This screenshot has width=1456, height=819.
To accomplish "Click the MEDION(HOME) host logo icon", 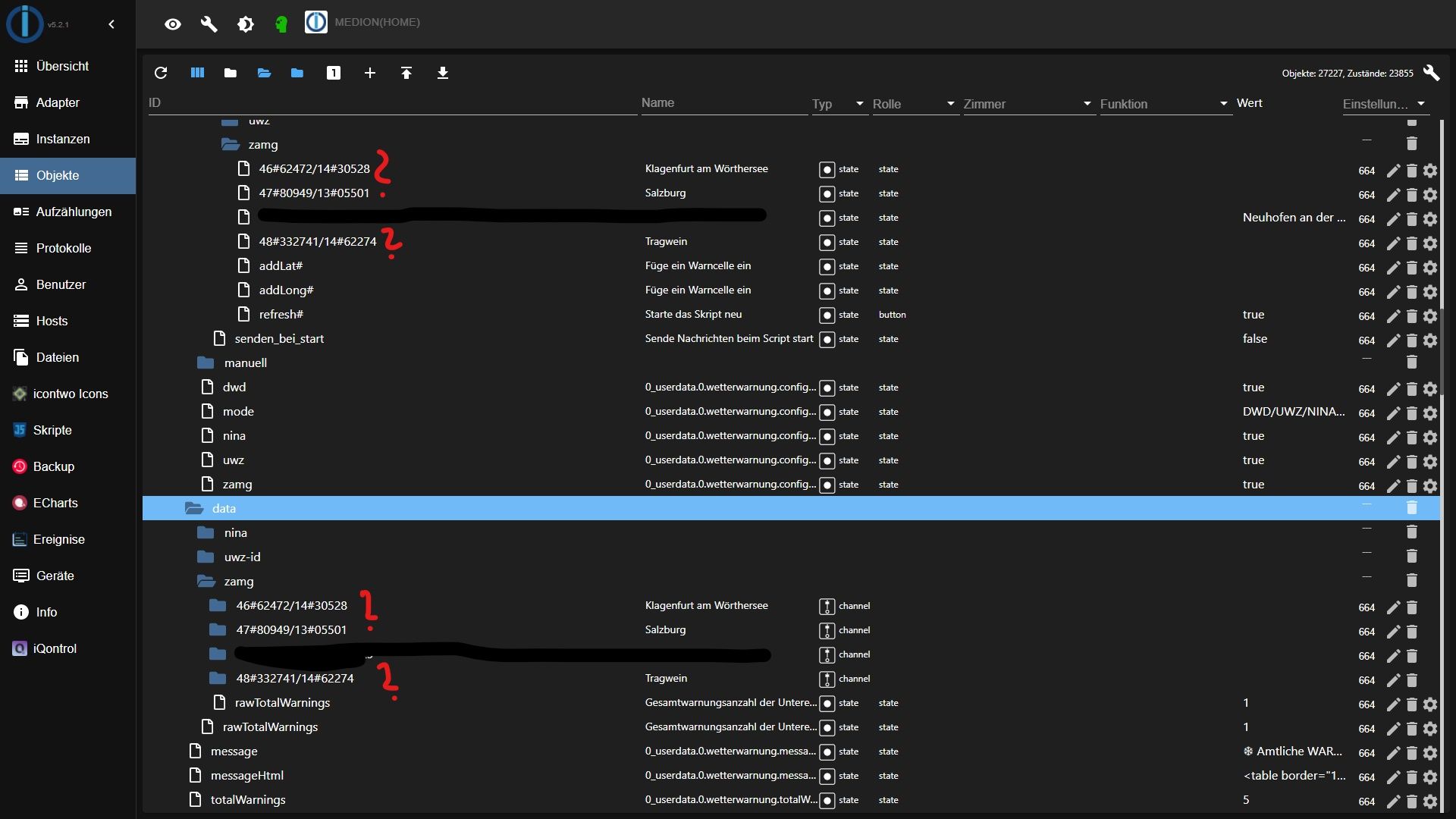I will [x=316, y=22].
